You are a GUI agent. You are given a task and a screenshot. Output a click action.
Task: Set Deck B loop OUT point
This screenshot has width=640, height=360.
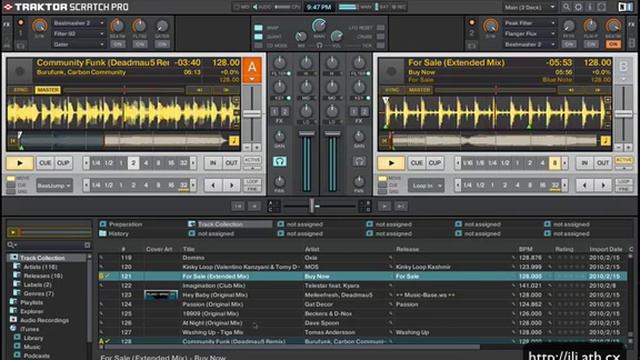coord(603,163)
